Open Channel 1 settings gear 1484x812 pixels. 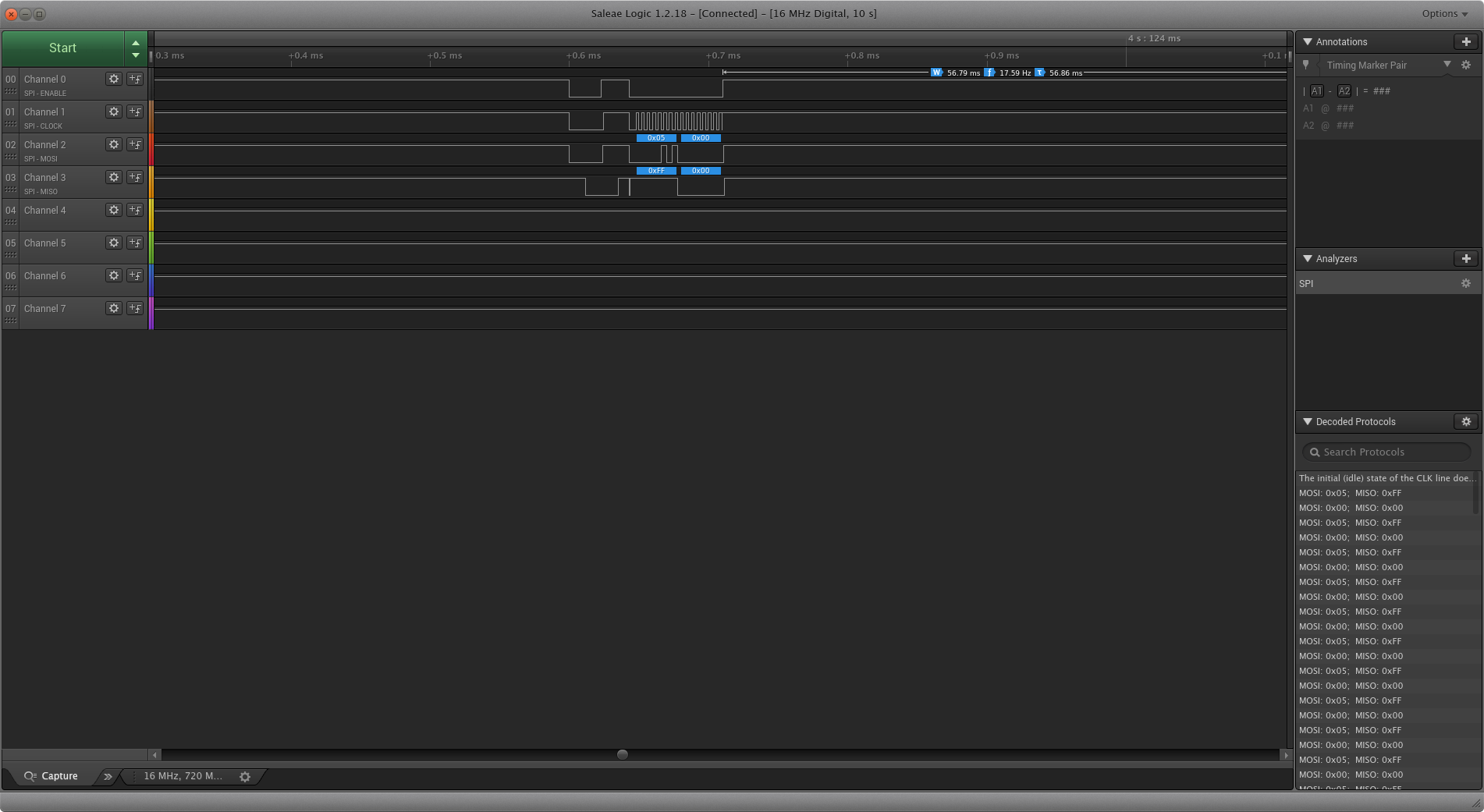point(114,112)
